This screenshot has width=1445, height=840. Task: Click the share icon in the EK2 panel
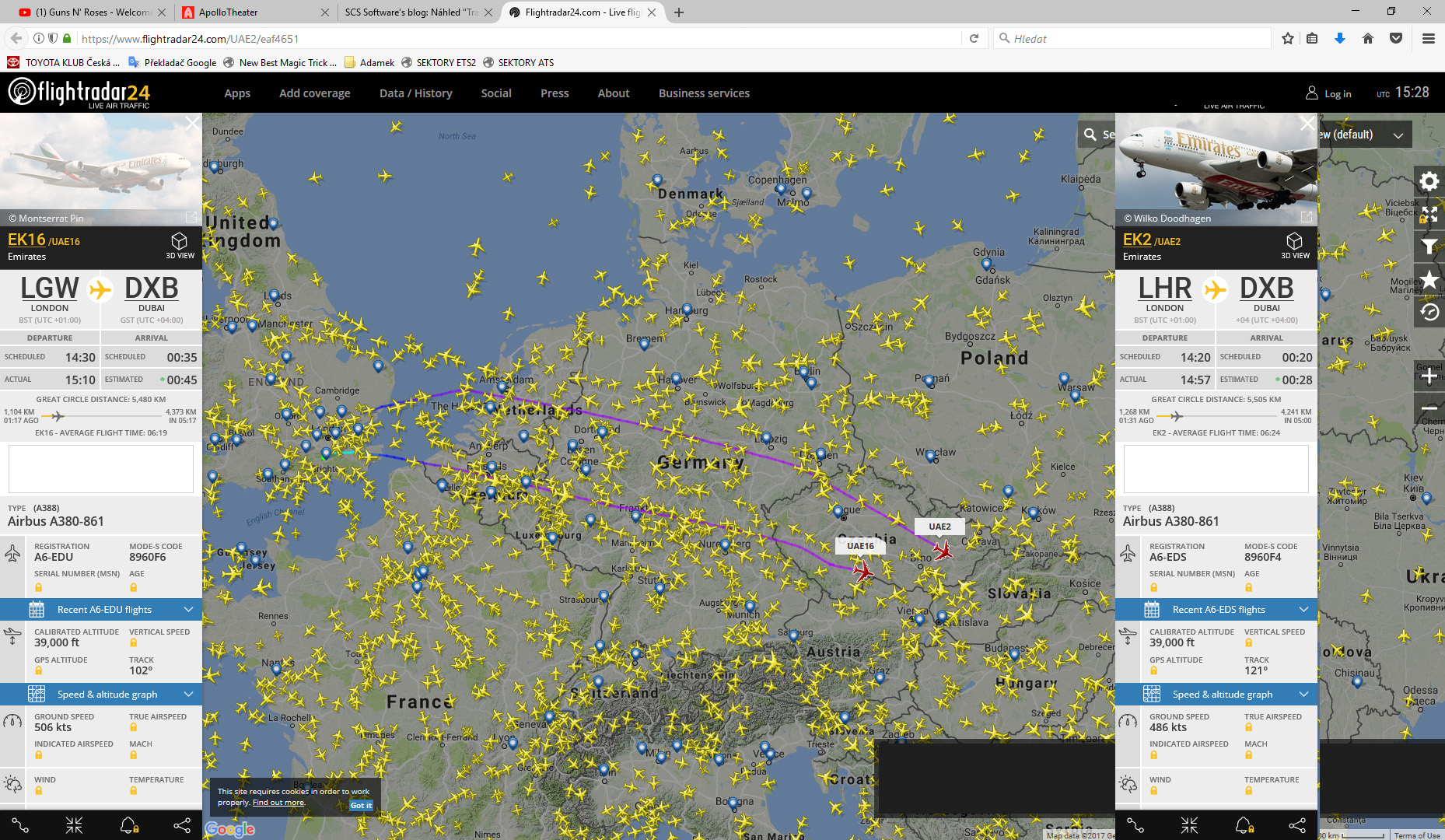click(1297, 825)
